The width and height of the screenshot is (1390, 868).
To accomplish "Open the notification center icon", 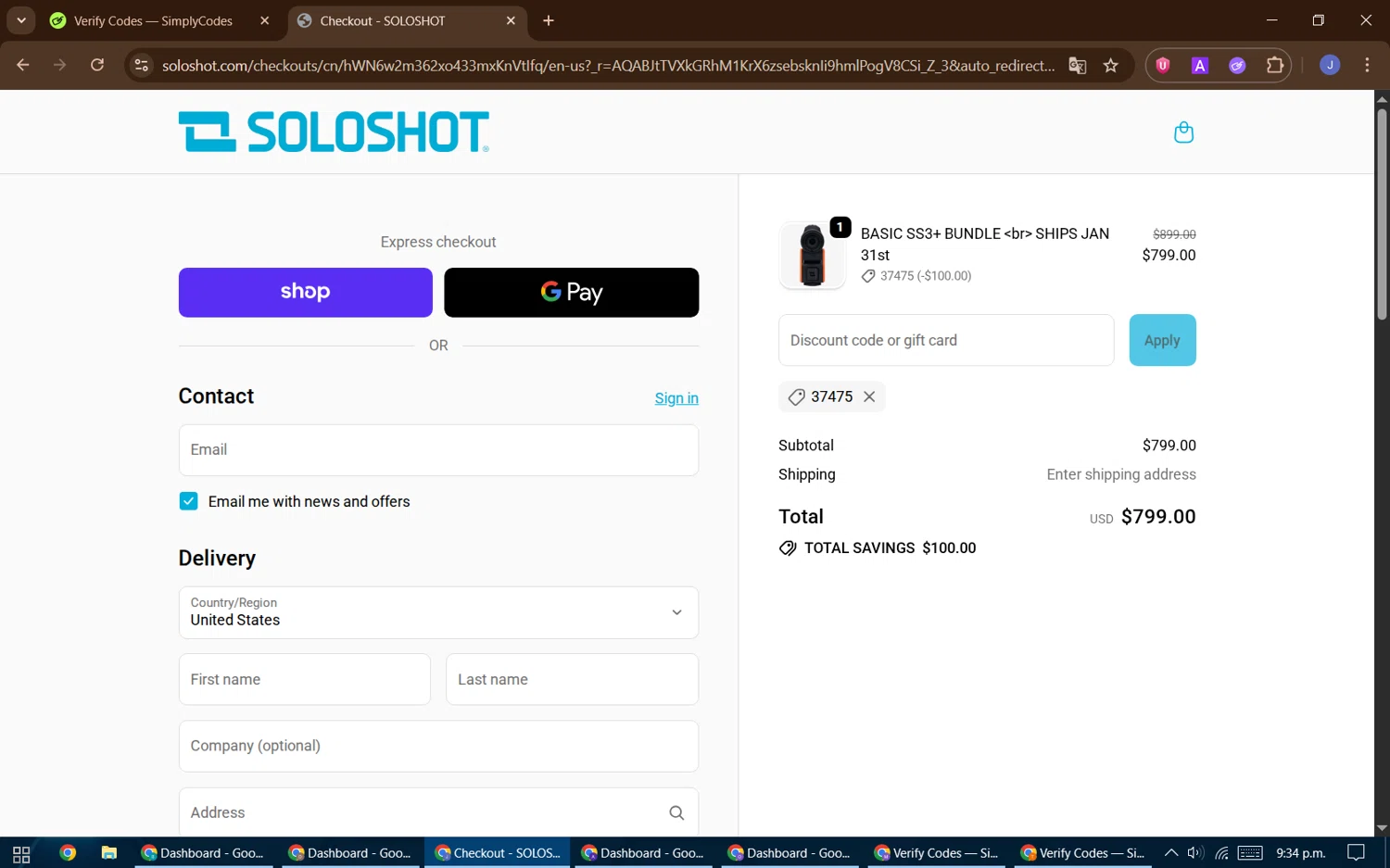I will pos(1356,853).
